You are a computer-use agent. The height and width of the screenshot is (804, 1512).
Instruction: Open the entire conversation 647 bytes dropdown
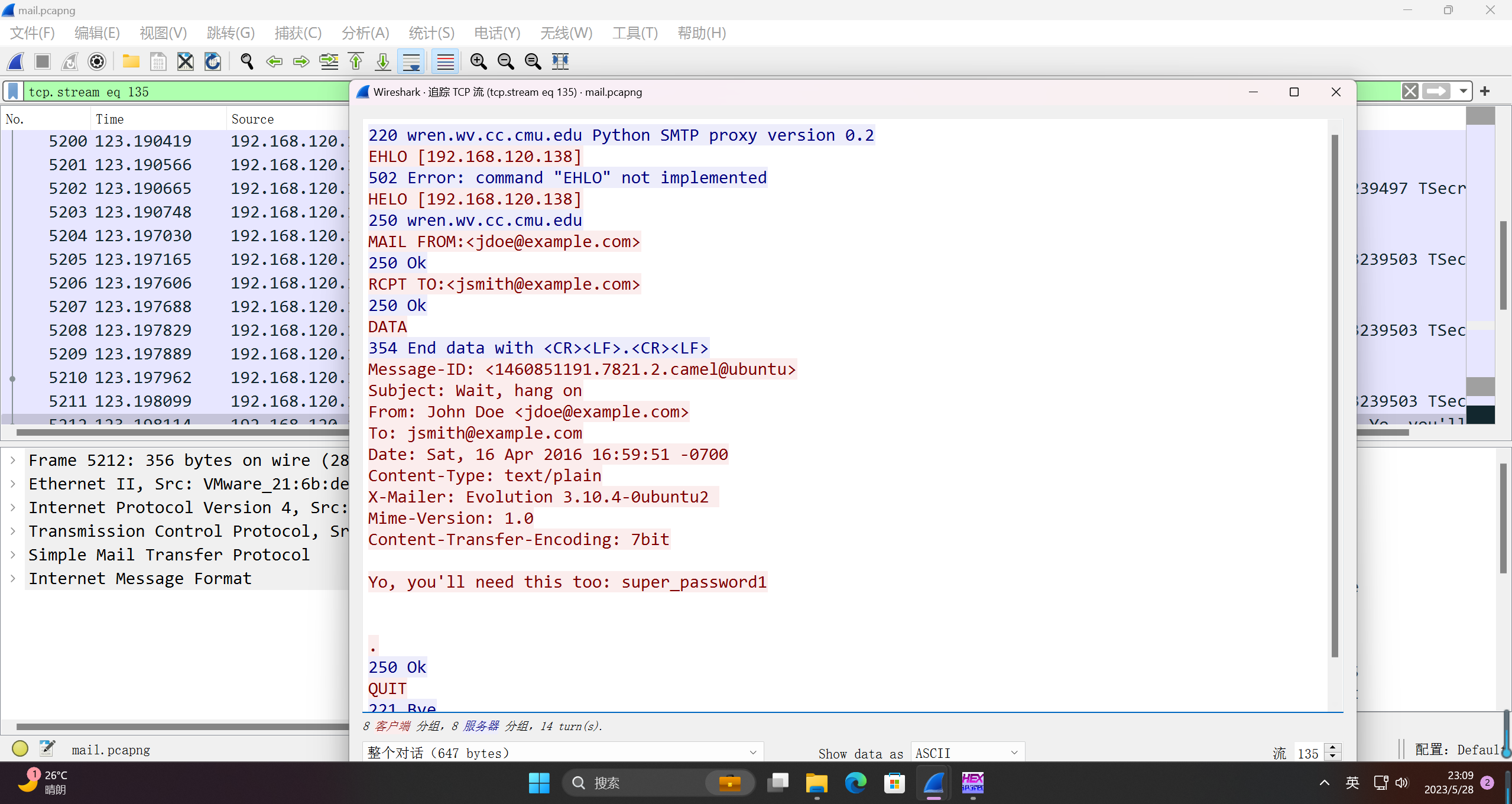point(563,753)
